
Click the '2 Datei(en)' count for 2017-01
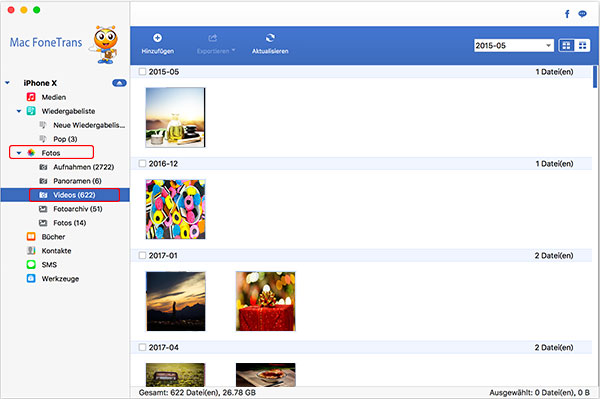pos(554,255)
